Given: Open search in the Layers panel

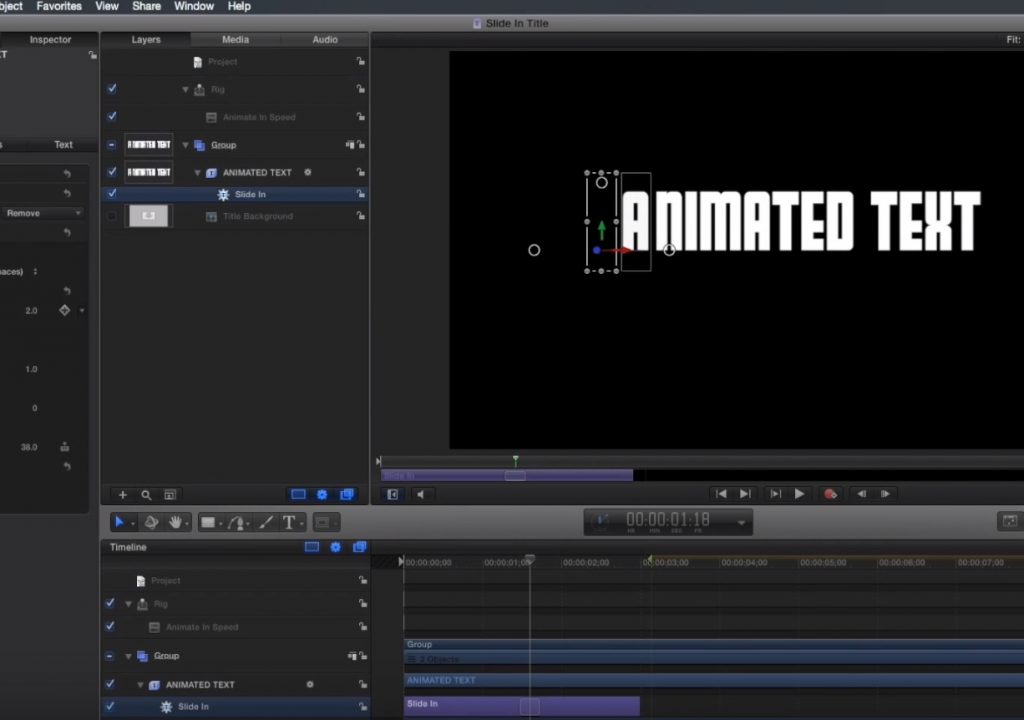Looking at the screenshot, I should click(x=146, y=495).
